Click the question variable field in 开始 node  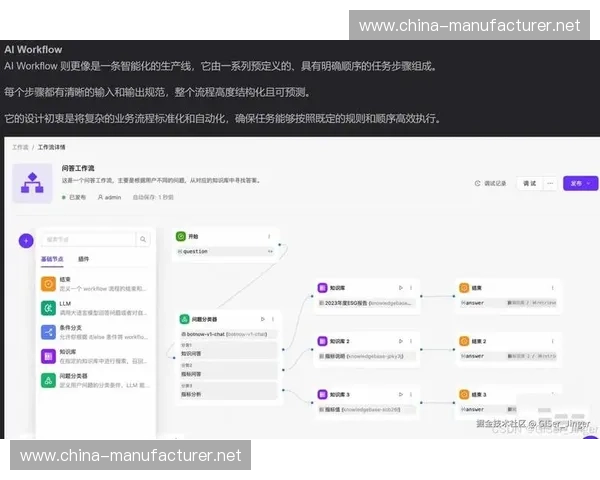[x=225, y=251]
